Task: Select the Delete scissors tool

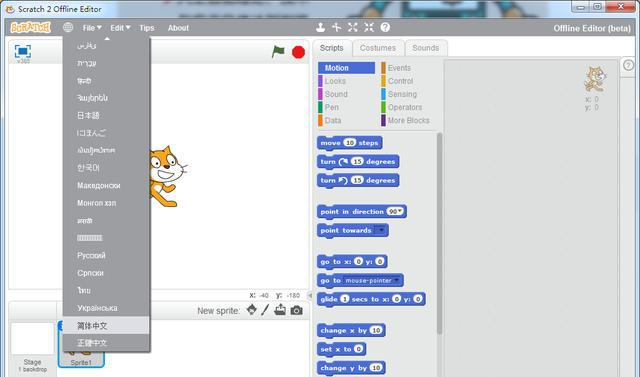Action: (337, 27)
